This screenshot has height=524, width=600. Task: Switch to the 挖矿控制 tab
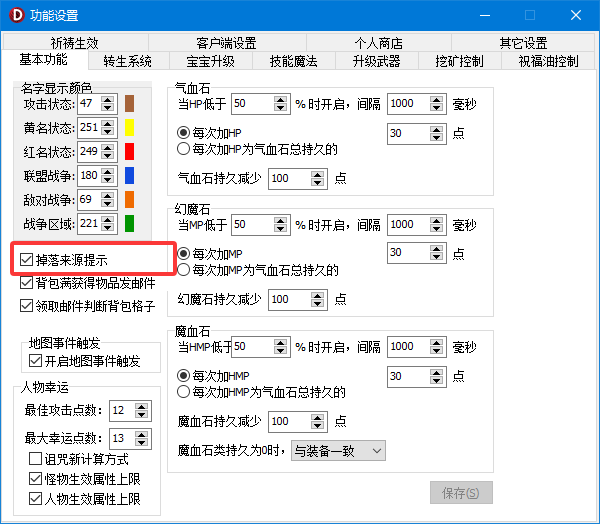pos(459,61)
